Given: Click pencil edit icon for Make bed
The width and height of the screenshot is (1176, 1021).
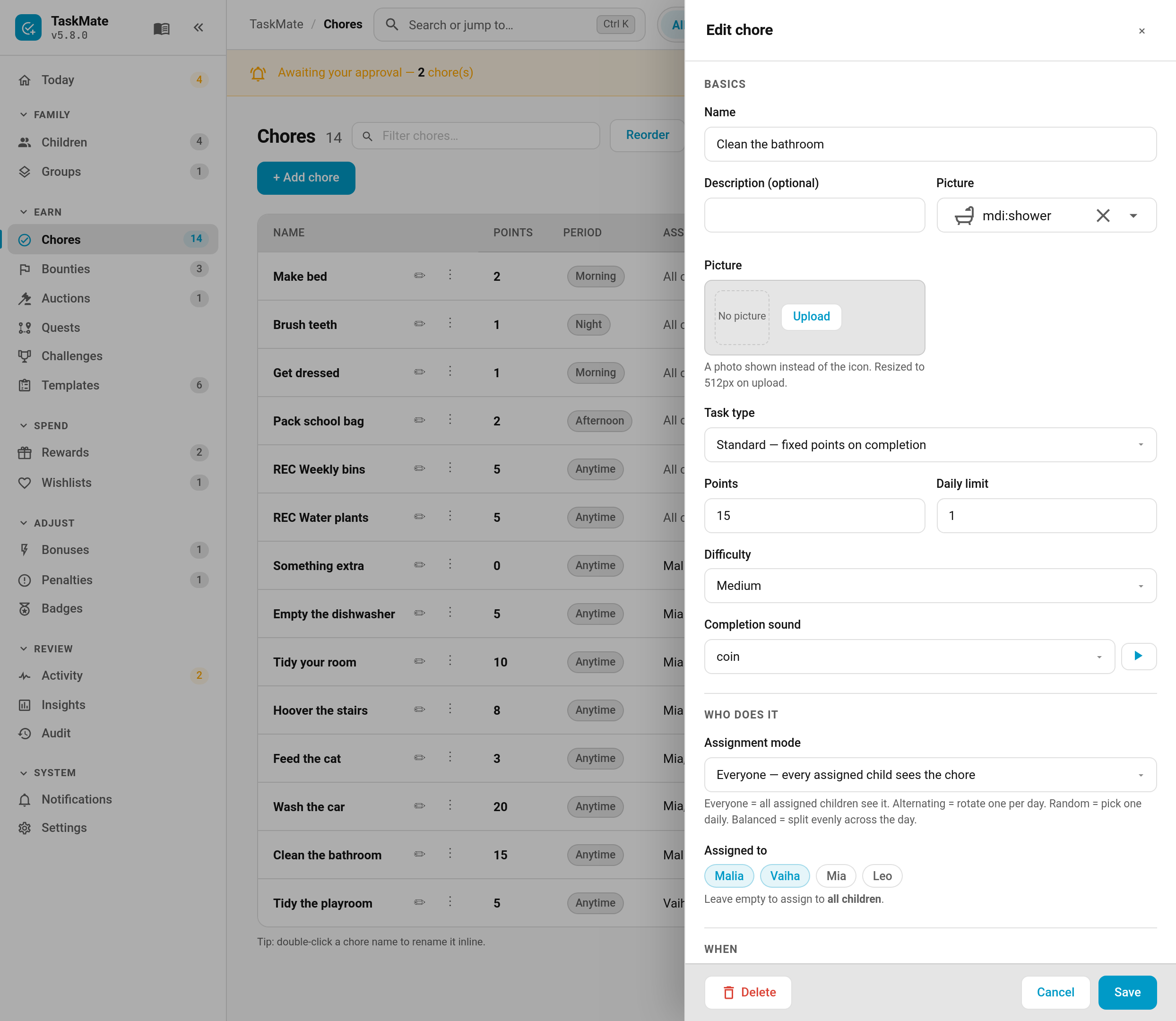Looking at the screenshot, I should pos(419,276).
